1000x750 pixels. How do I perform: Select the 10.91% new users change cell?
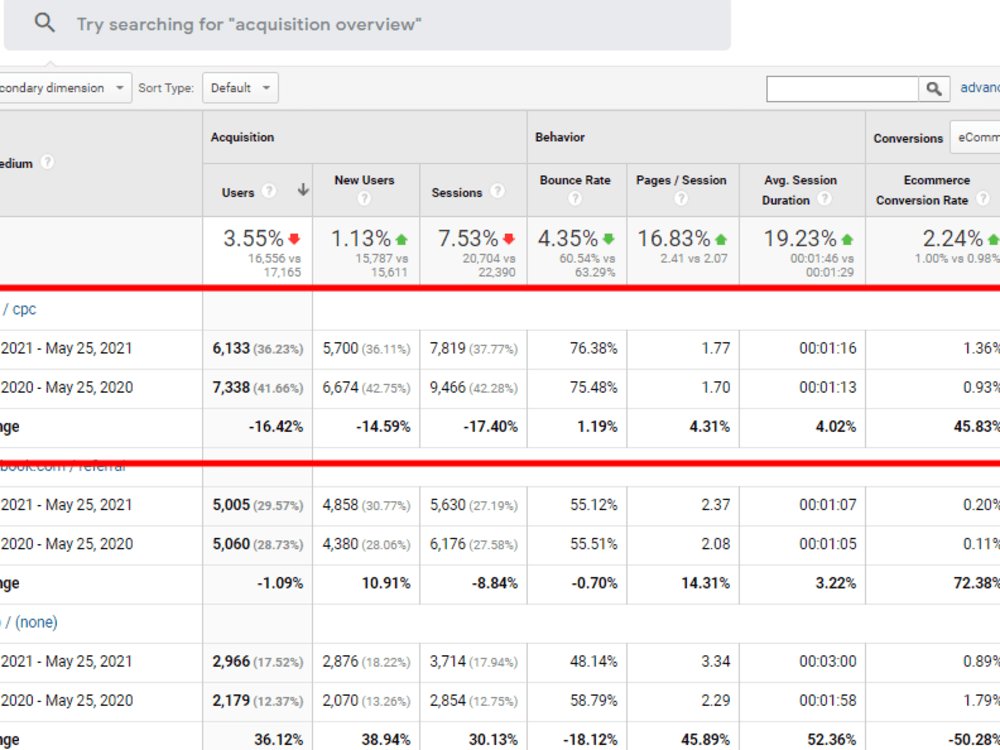[x=366, y=584]
